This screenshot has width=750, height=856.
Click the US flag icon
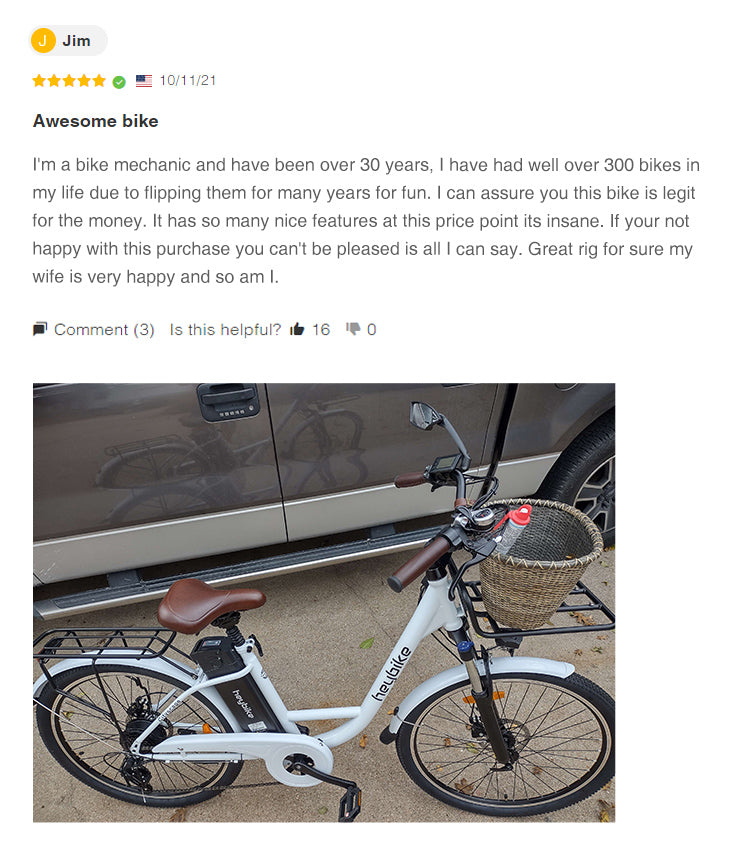(x=144, y=81)
